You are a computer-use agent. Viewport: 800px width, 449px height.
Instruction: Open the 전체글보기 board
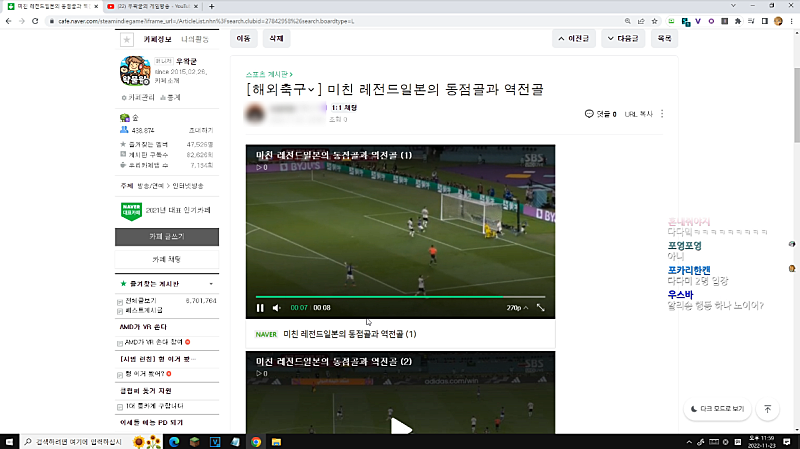coord(141,301)
